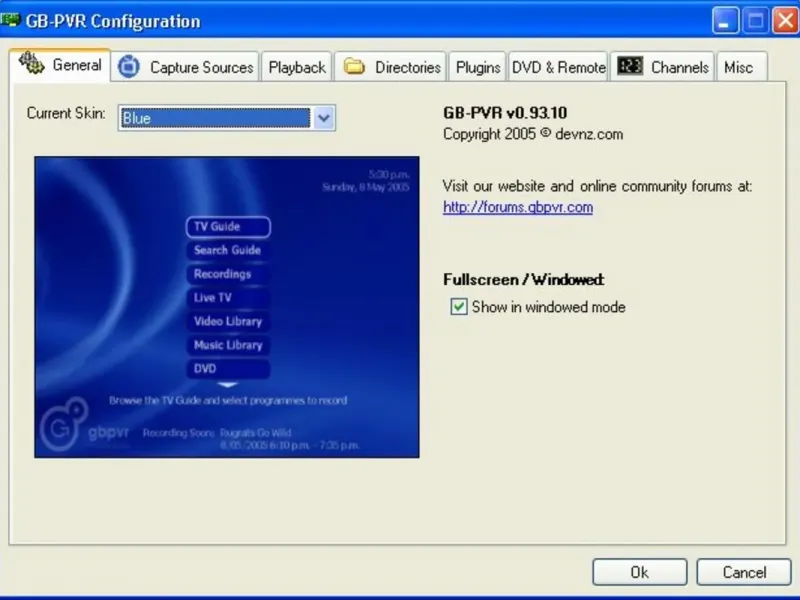Click TV Guide in skin preview
This screenshot has width=800, height=600.
[x=228, y=227]
